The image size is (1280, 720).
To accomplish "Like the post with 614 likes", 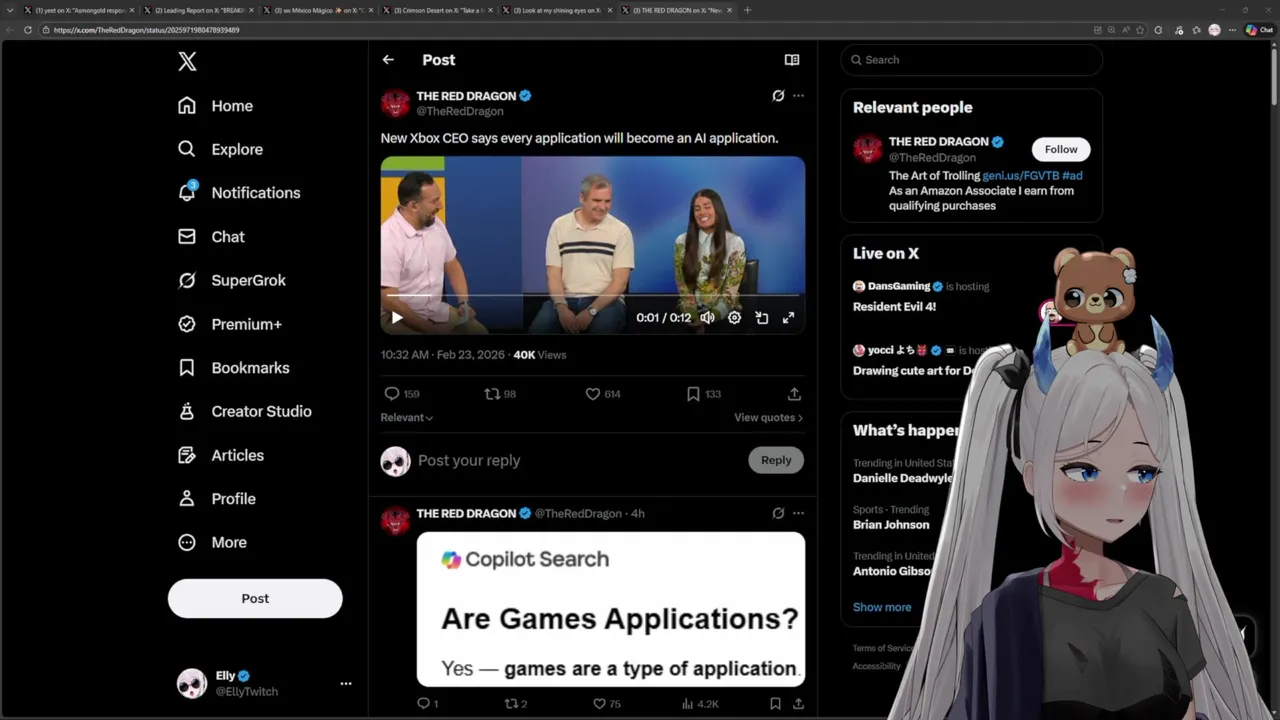I will (602, 394).
